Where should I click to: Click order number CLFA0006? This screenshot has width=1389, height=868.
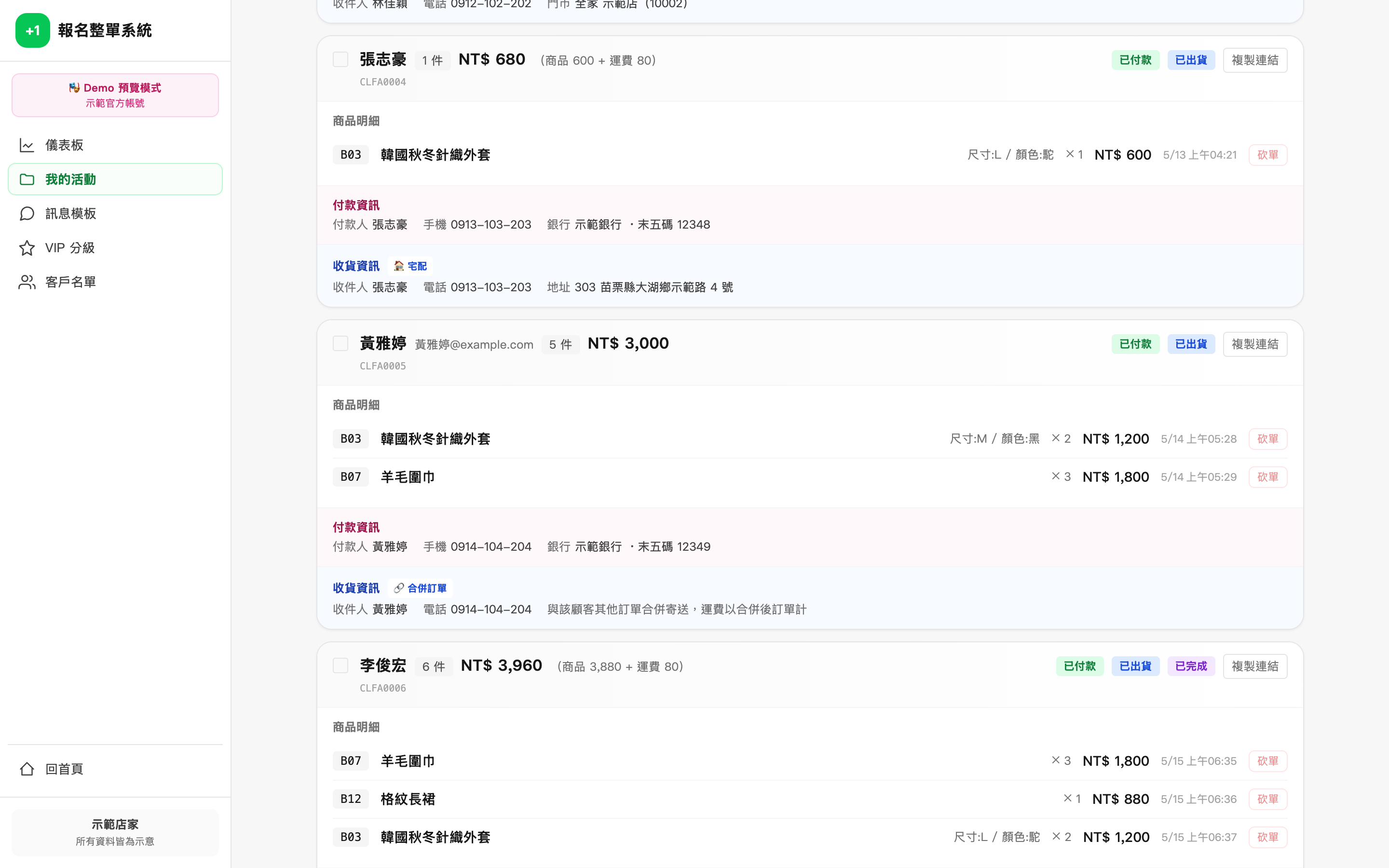coord(383,688)
